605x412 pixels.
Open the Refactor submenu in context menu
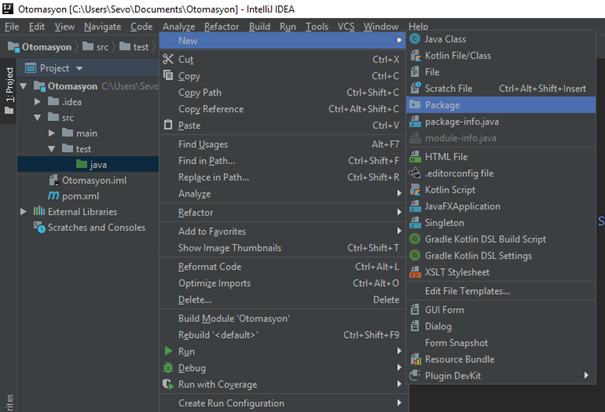pyautogui.click(x=282, y=212)
